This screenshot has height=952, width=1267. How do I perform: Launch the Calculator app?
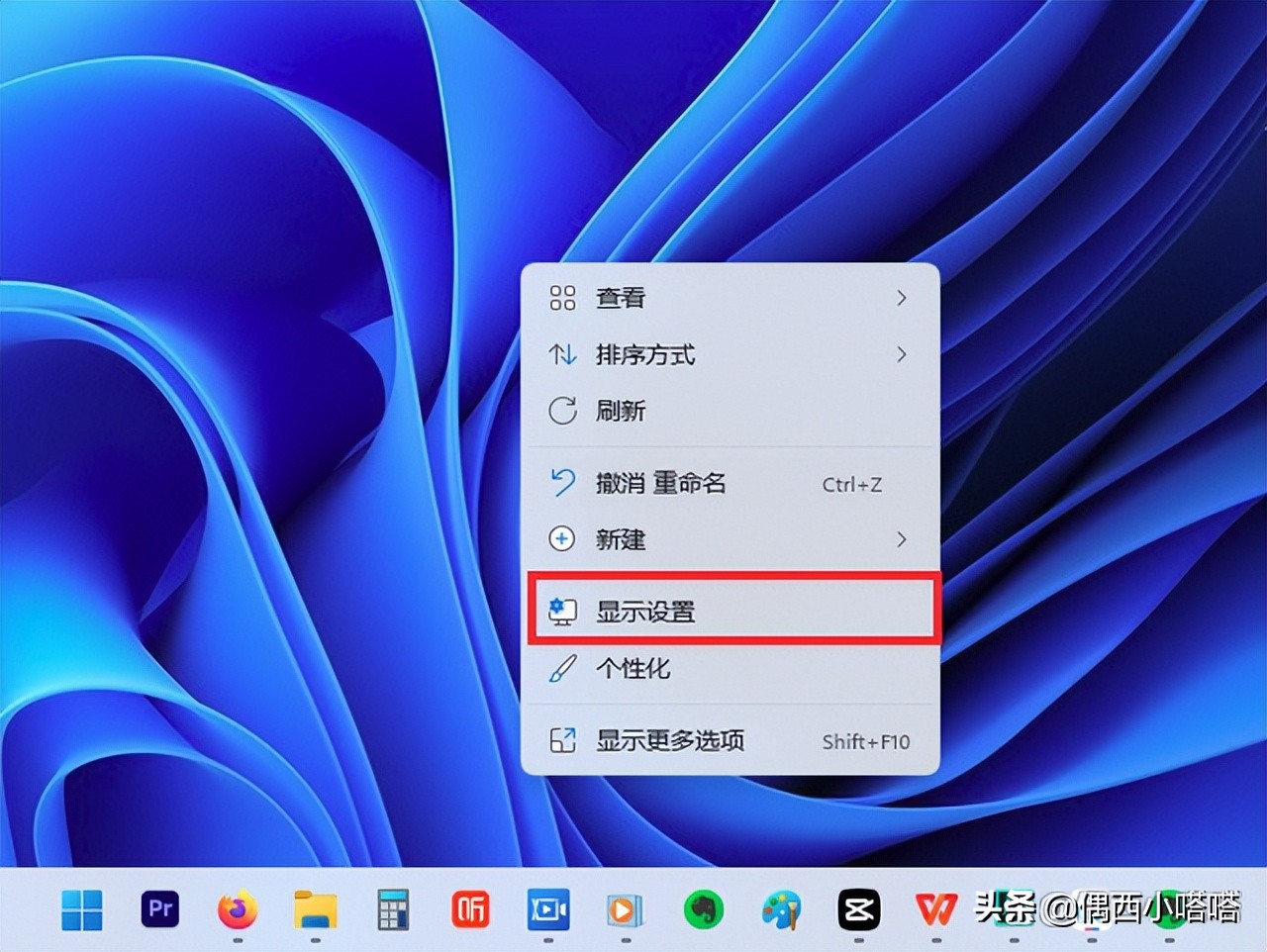[x=393, y=910]
